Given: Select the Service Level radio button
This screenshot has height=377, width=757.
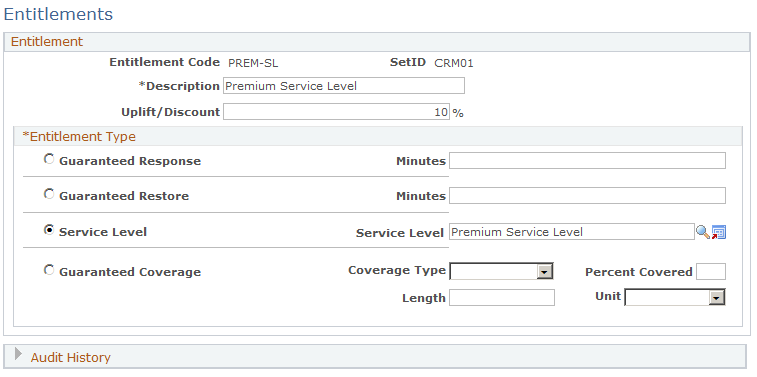Looking at the screenshot, I should (x=49, y=230).
